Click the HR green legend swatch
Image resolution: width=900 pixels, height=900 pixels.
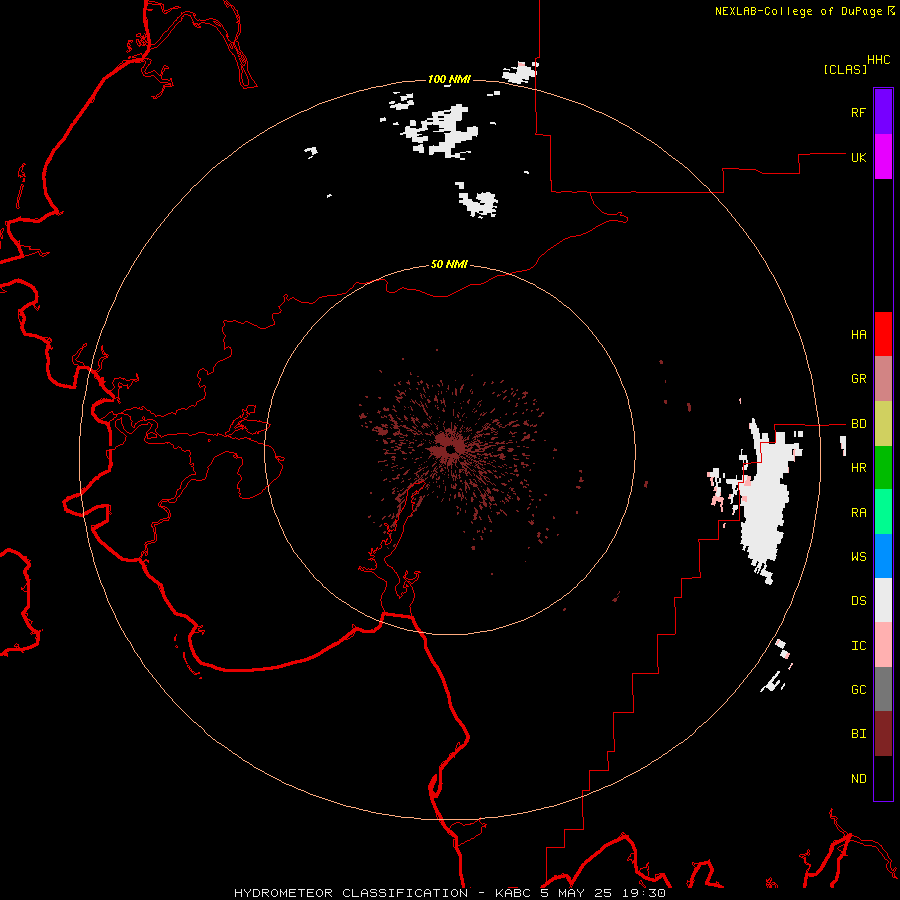click(x=883, y=468)
